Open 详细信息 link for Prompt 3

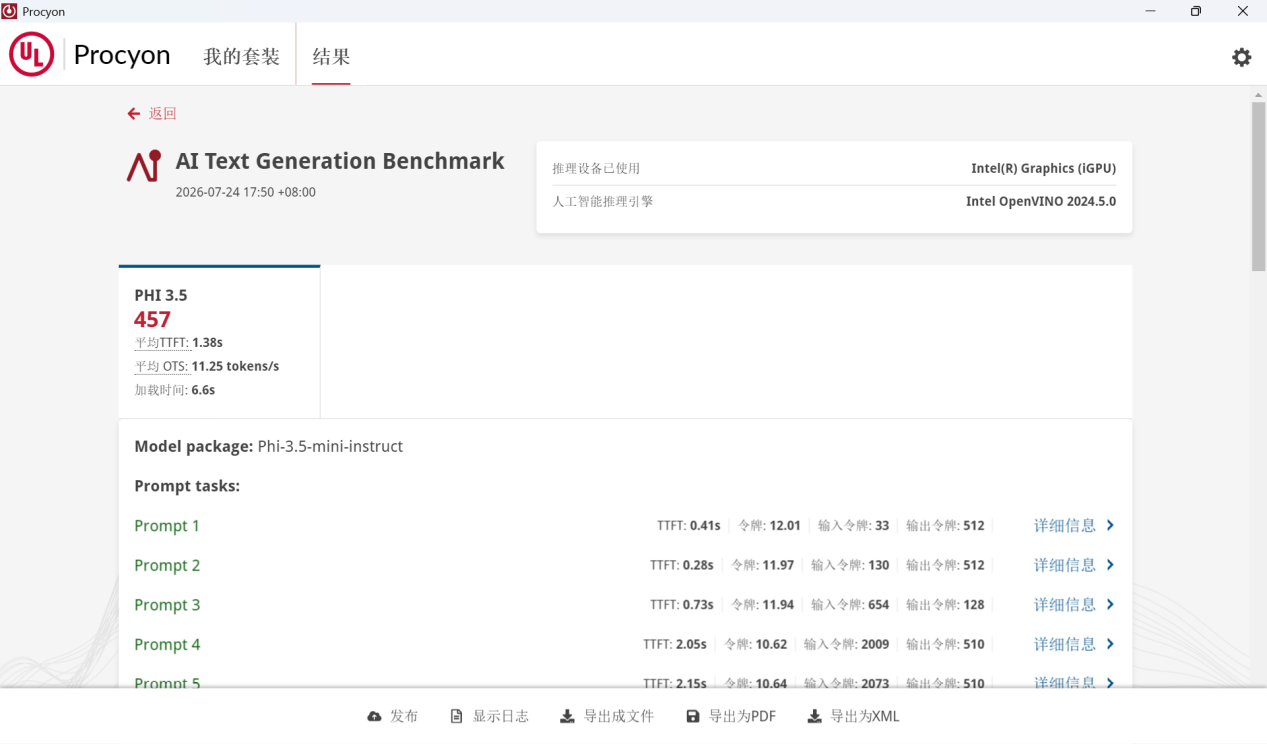1064,604
